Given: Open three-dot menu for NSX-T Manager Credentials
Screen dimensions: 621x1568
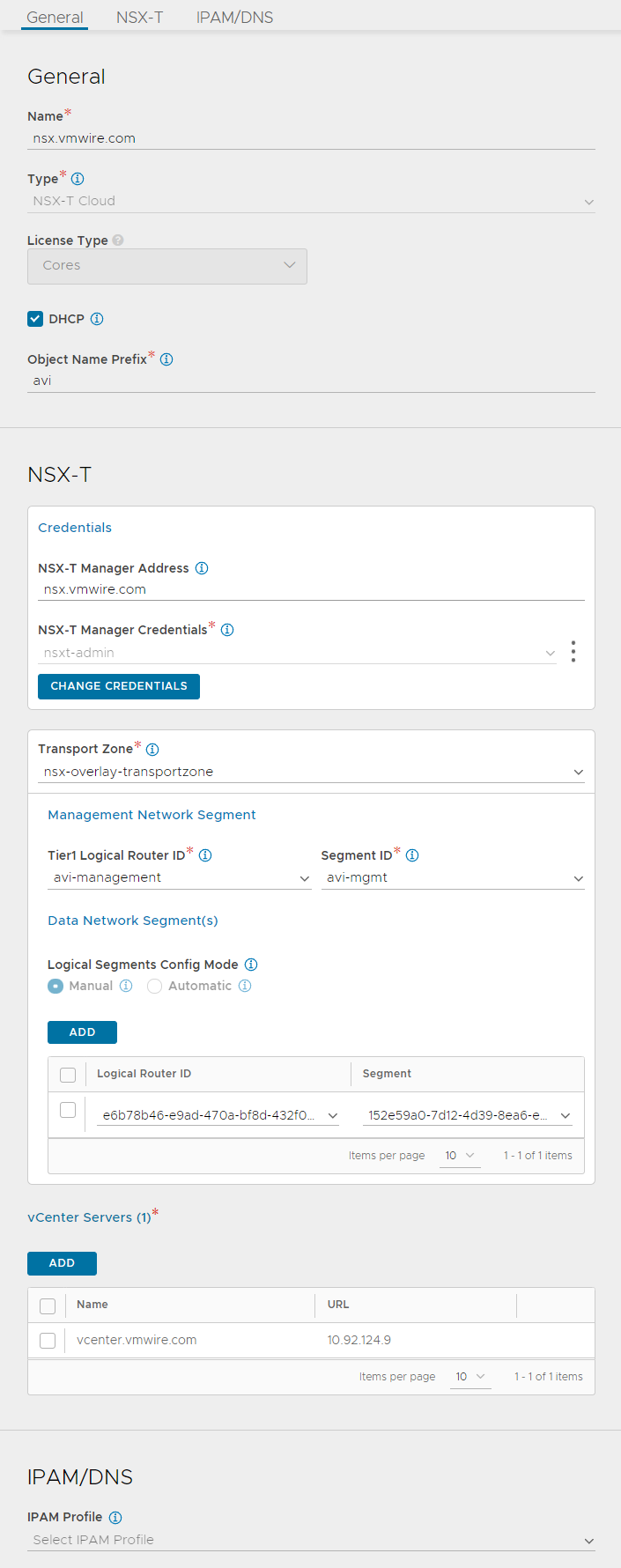Looking at the screenshot, I should click(573, 652).
